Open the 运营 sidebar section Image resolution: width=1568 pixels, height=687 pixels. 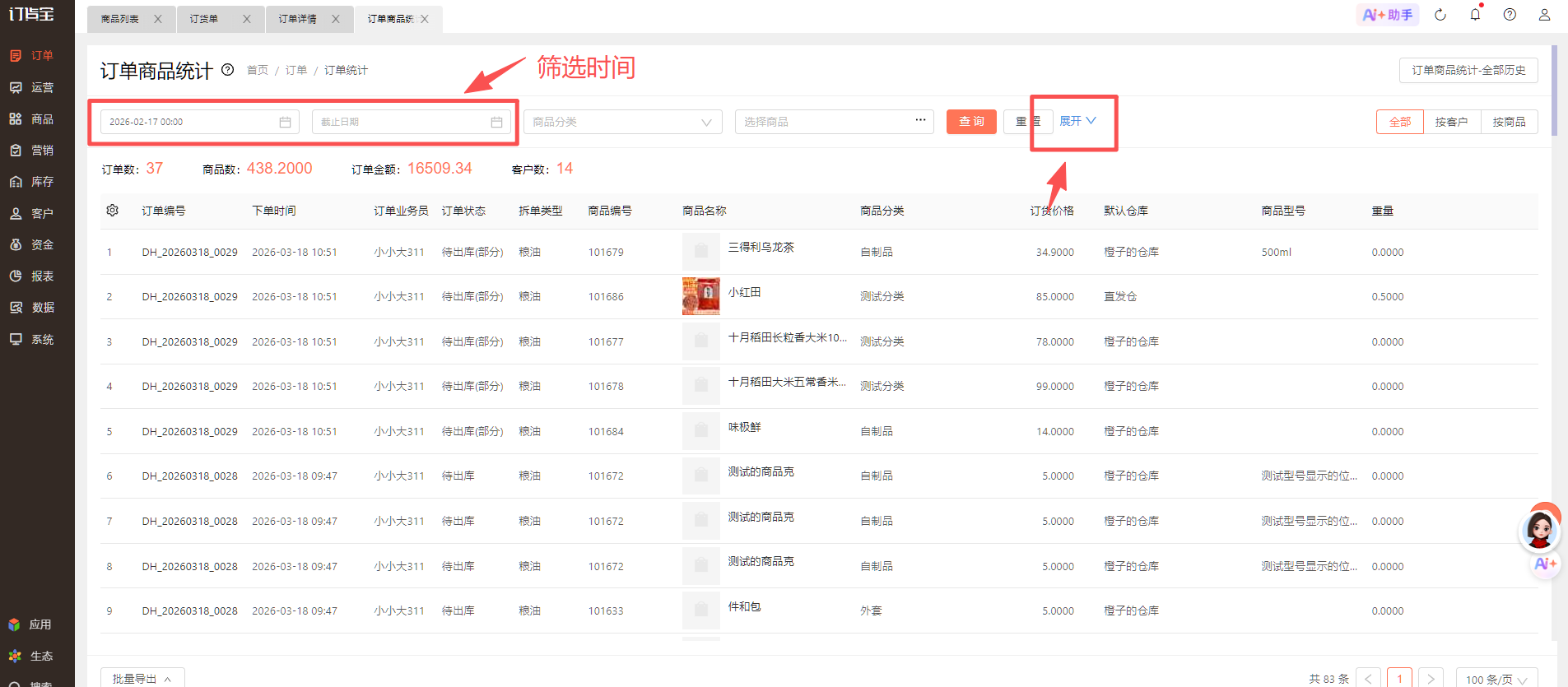point(31,87)
